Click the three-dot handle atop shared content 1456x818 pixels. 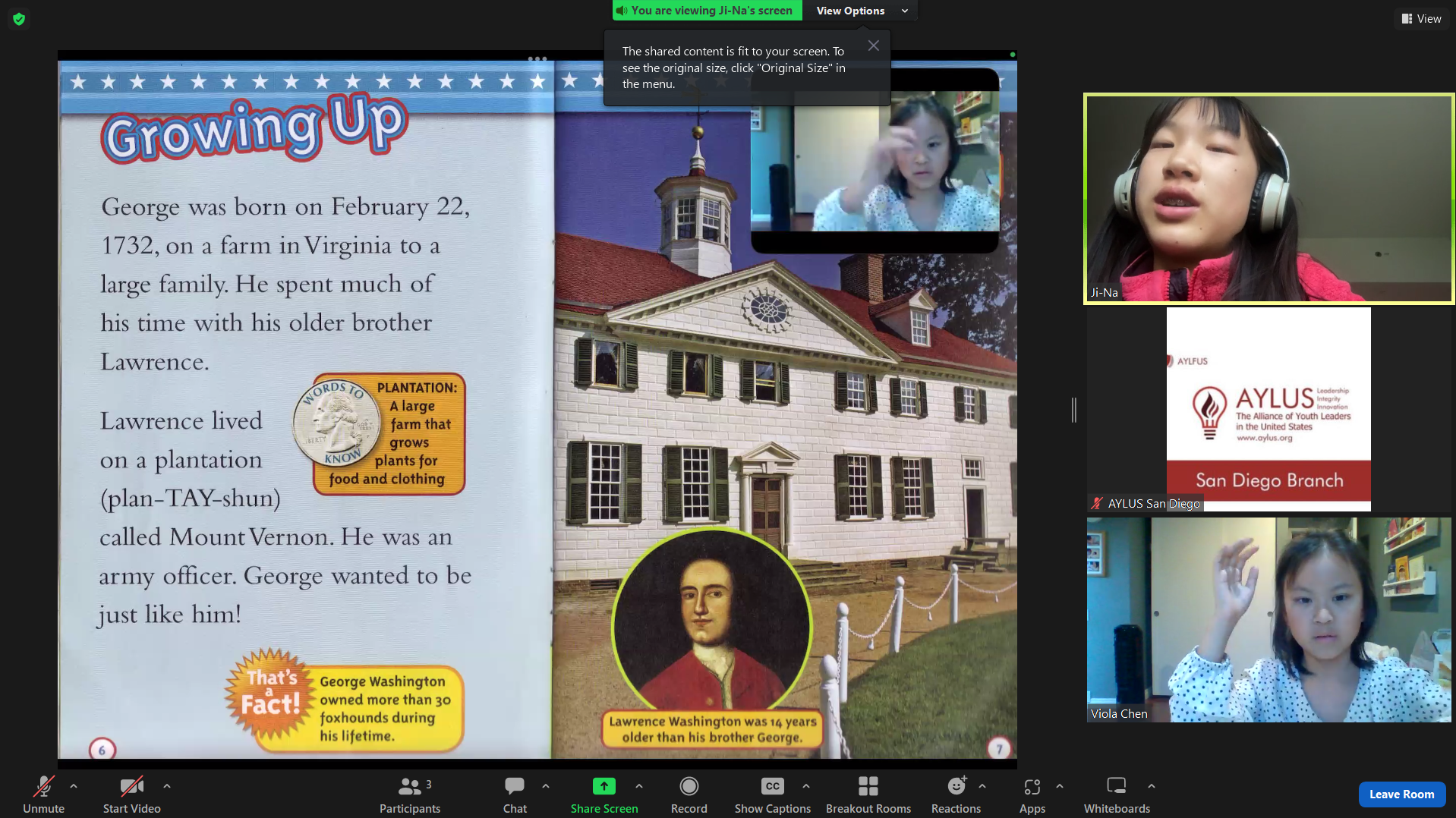[x=537, y=58]
